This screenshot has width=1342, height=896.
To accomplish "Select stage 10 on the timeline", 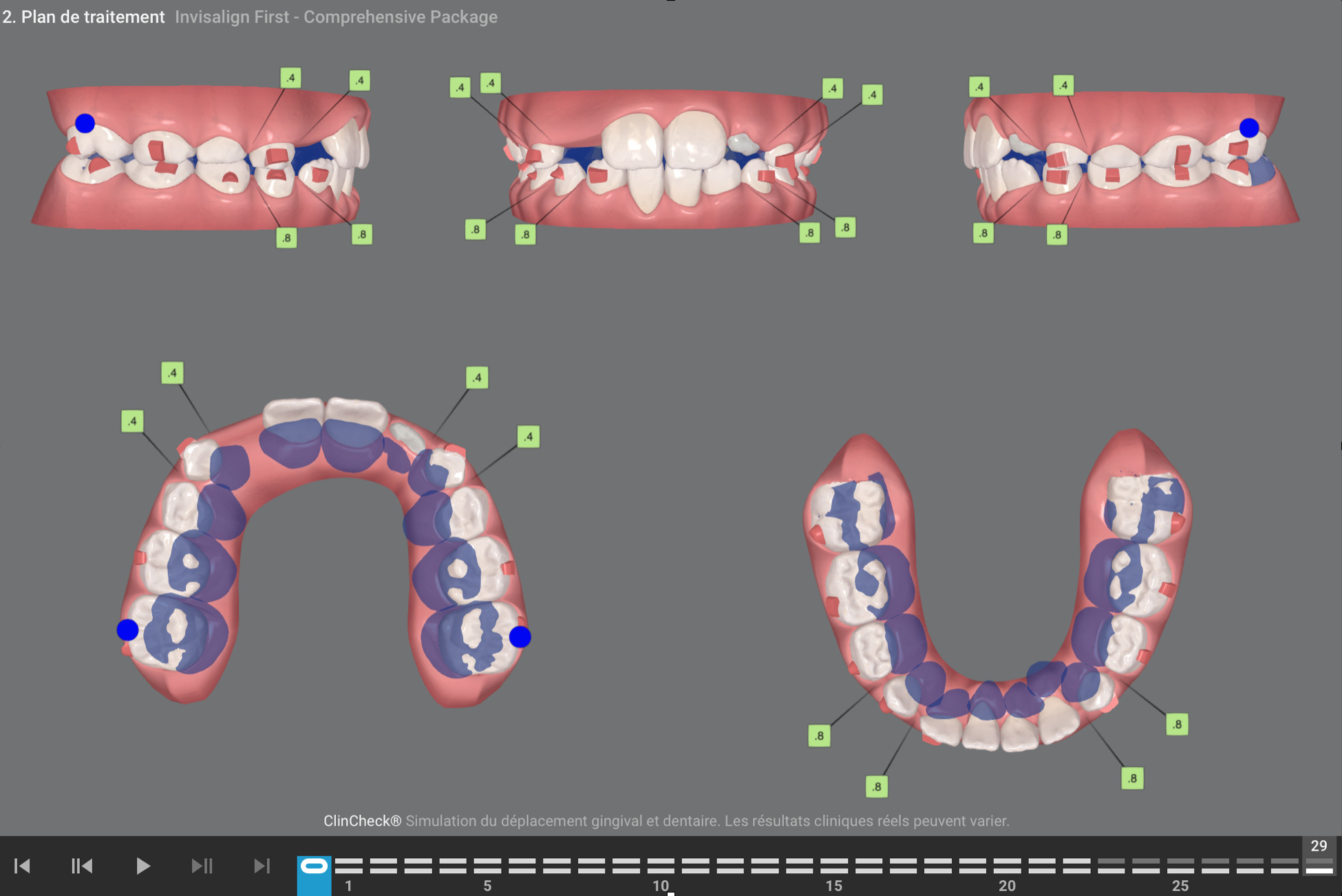I will click(661, 866).
